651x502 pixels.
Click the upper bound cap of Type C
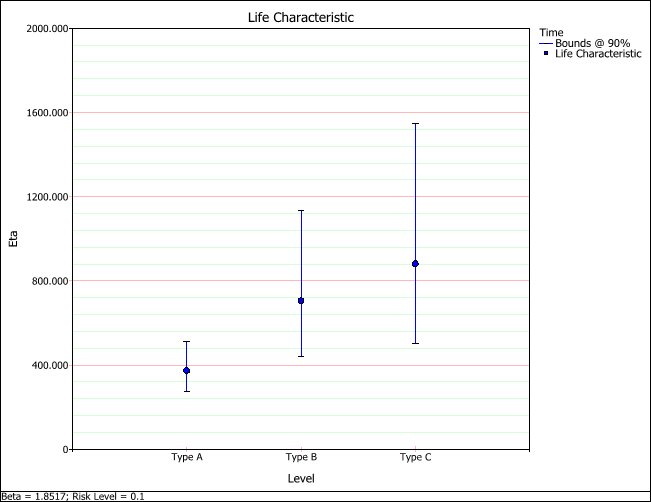point(415,123)
